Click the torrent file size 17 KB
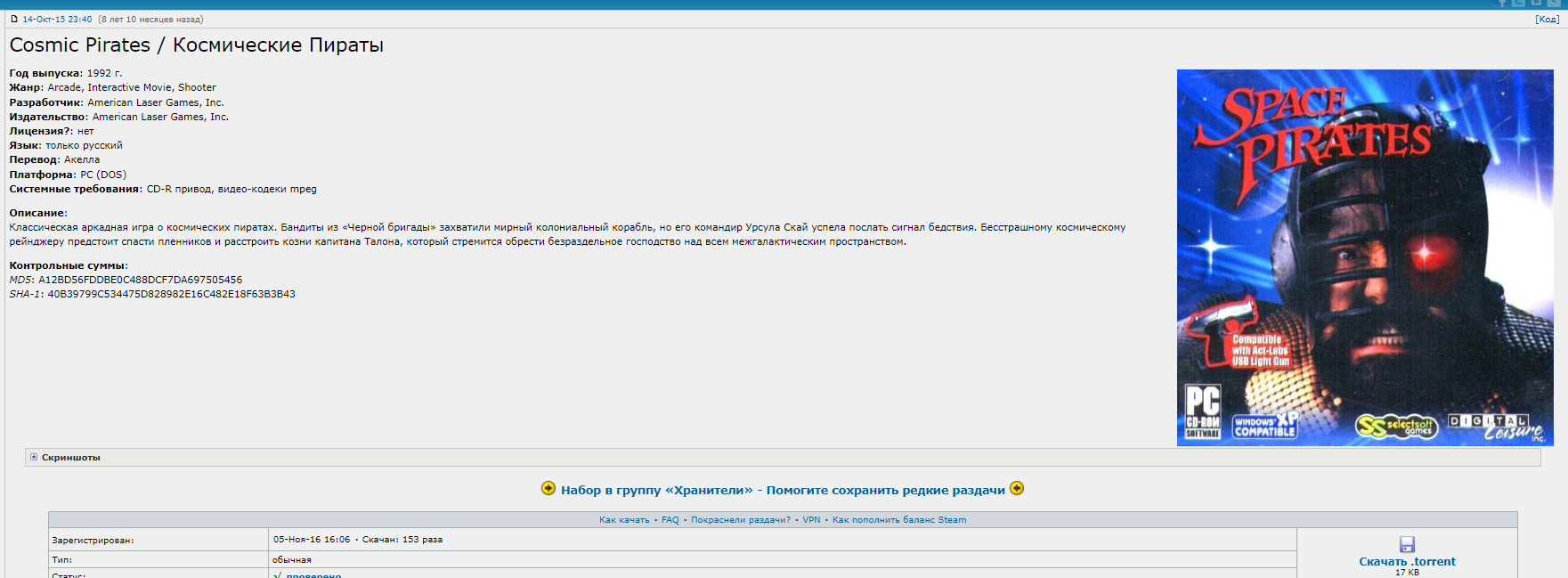1568x578 pixels. pyautogui.click(x=1407, y=573)
